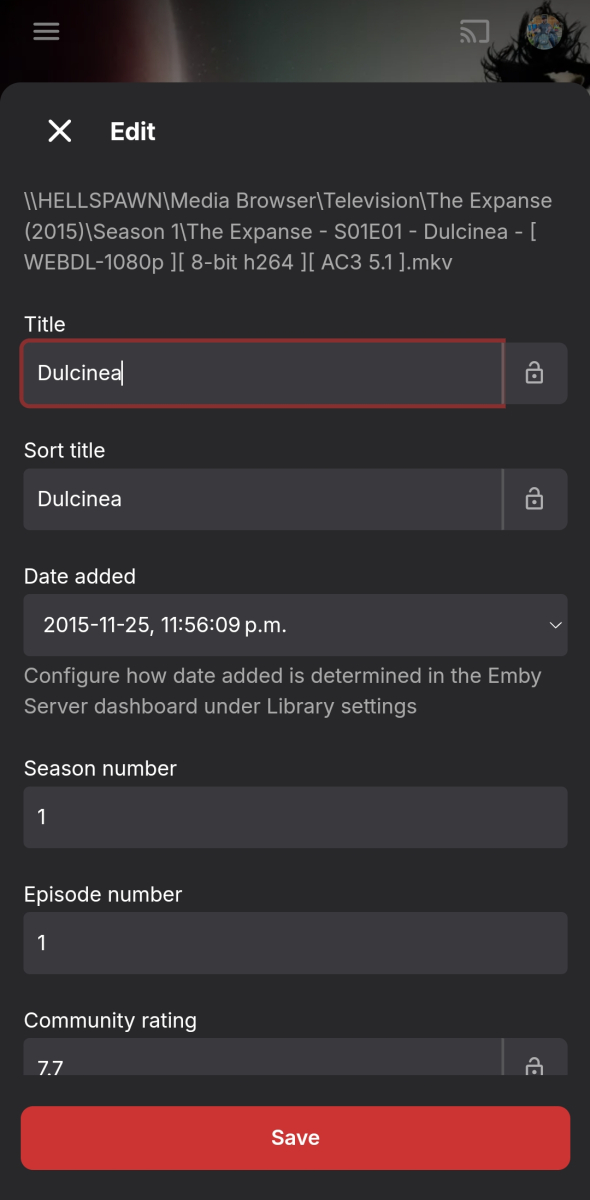This screenshot has height=1200, width=590.
Task: Edit the Season number field
Action: point(295,817)
